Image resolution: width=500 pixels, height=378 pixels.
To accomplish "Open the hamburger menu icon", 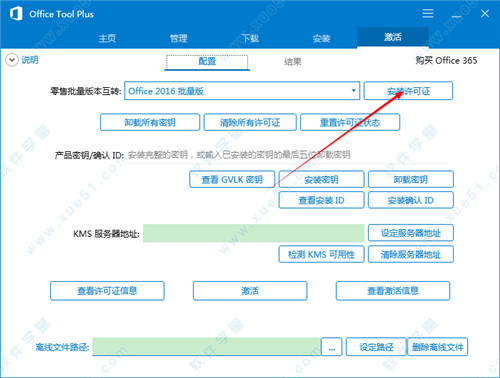I will [428, 14].
